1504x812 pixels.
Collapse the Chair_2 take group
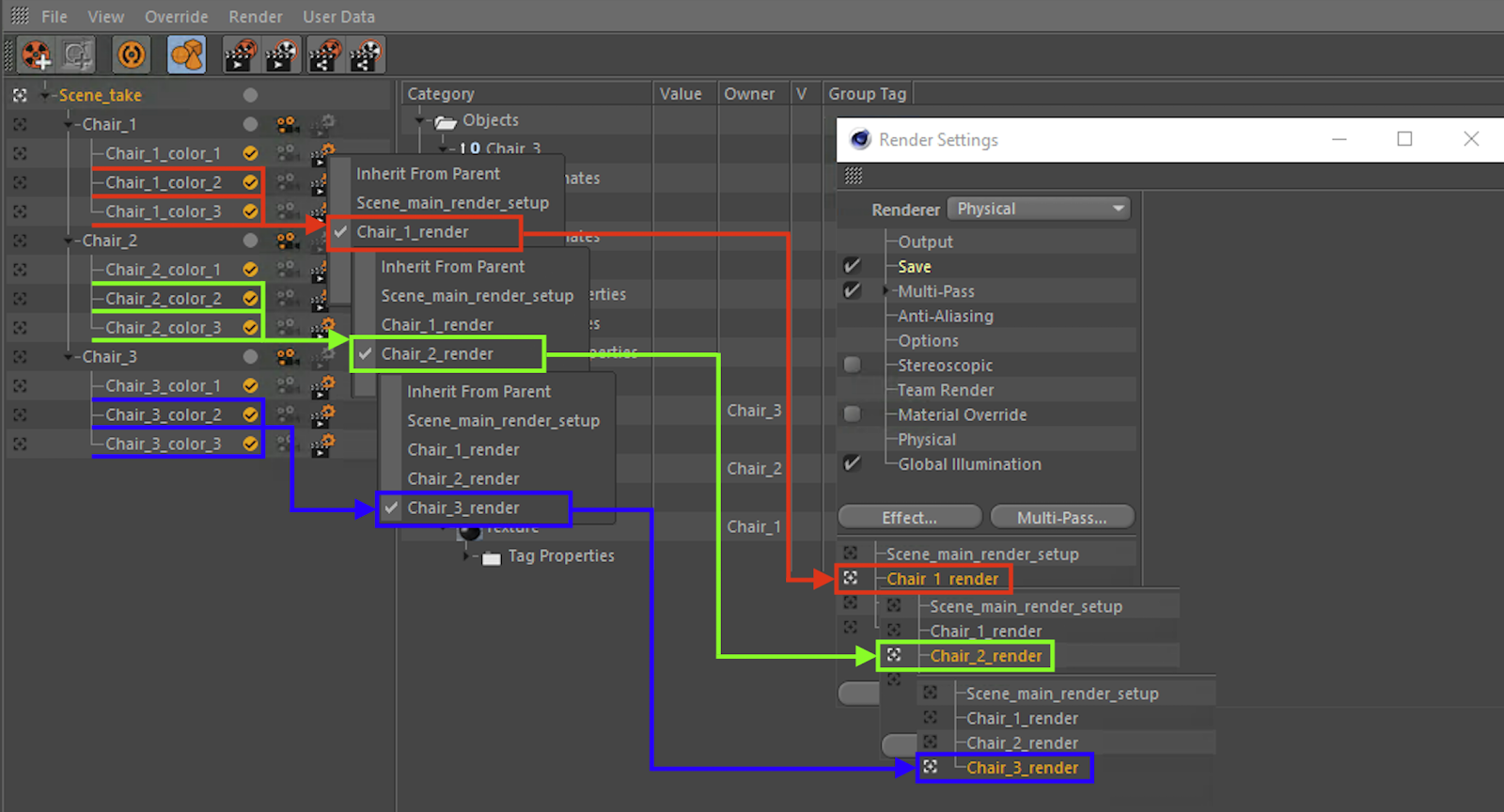pyautogui.click(x=68, y=241)
